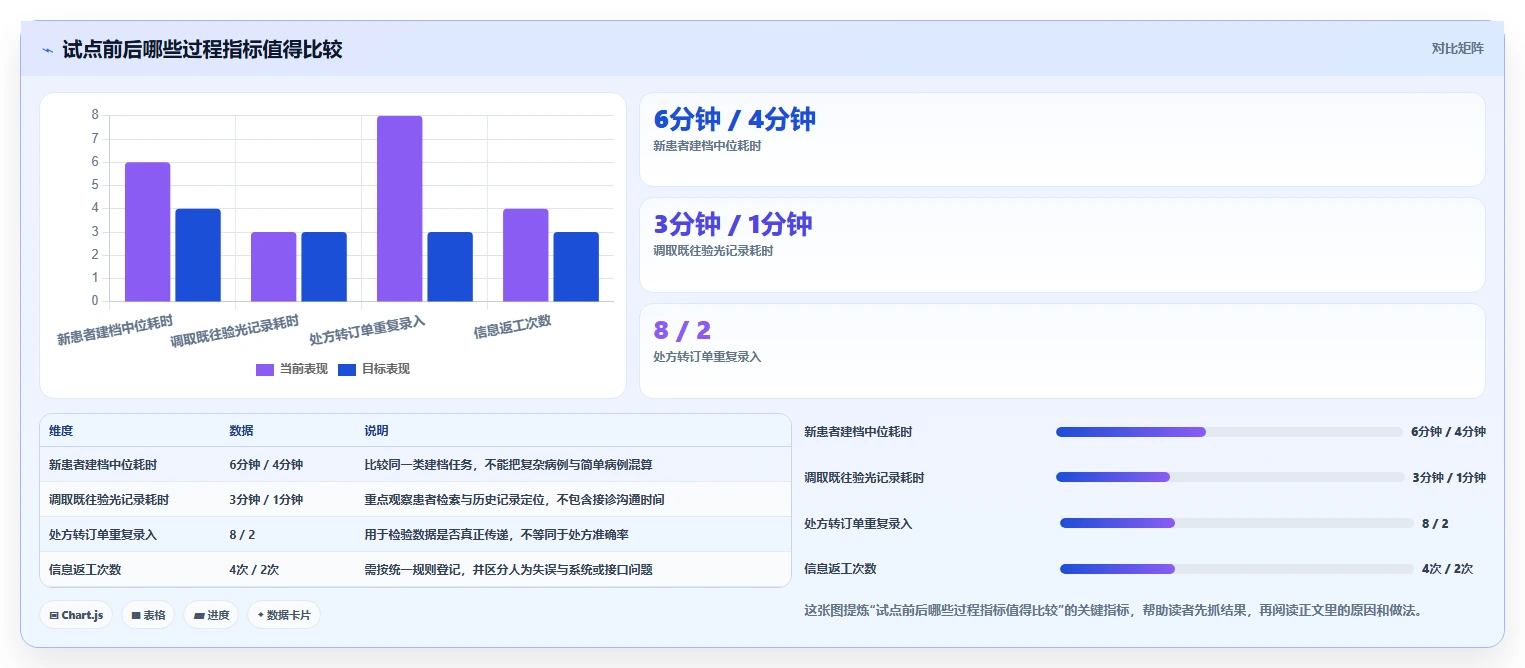Click the blue bar for 处方转订单重复录入
This screenshot has height=668, width=1525.
450,266
